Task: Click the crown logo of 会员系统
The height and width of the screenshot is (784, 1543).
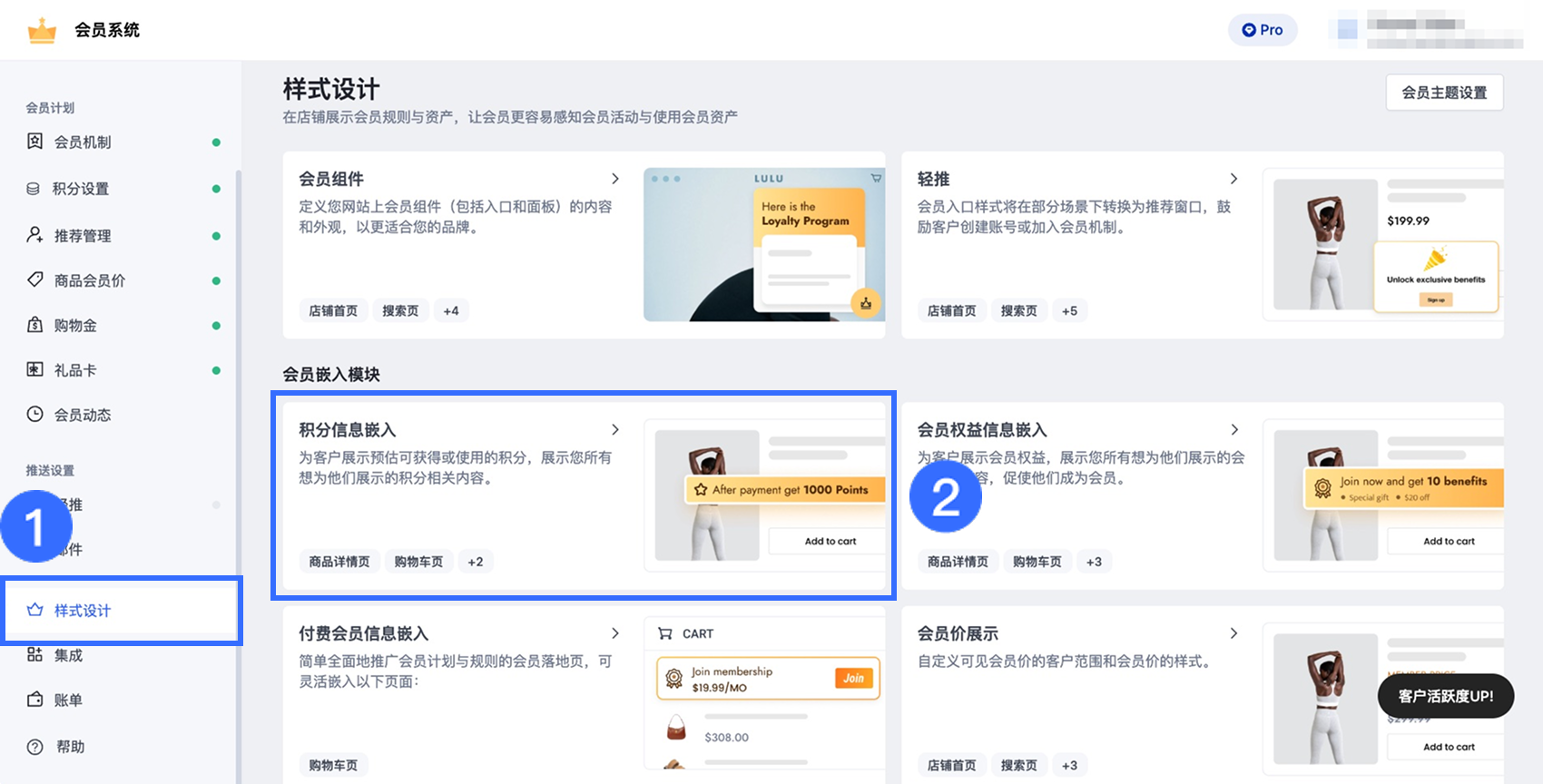Action: coord(42,31)
